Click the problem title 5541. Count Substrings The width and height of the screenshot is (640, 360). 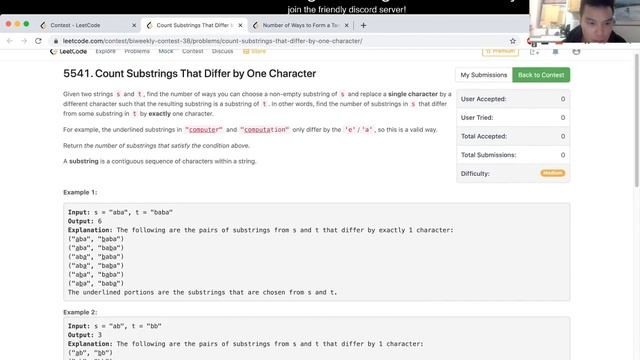pyautogui.click(x=189, y=73)
